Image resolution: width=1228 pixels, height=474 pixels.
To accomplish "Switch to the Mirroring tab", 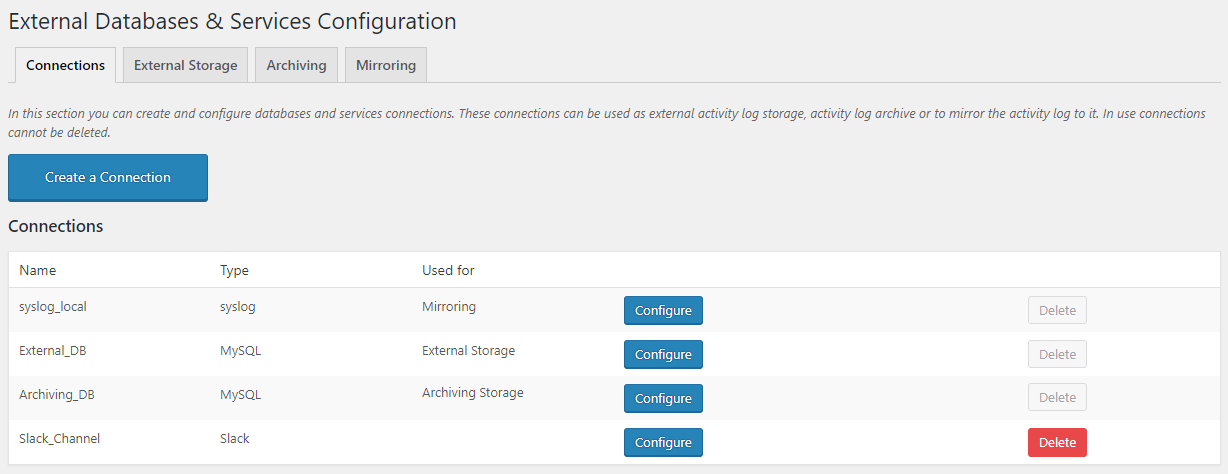I will 386,65.
